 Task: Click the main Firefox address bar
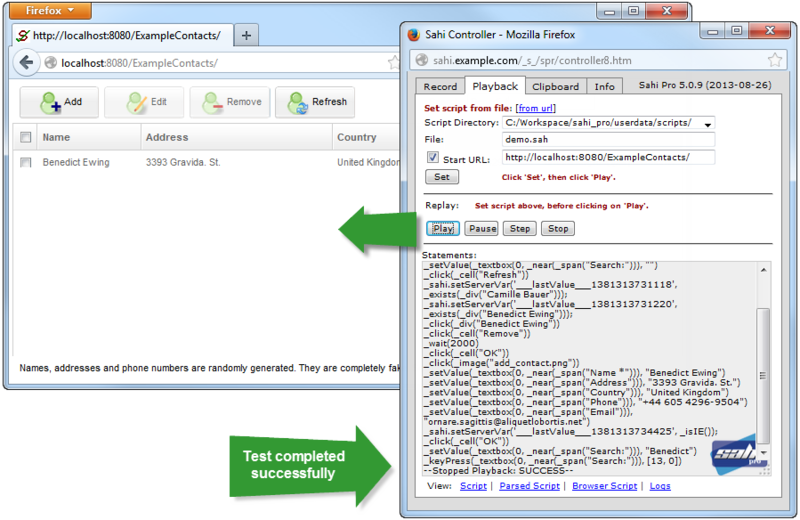click(219, 63)
